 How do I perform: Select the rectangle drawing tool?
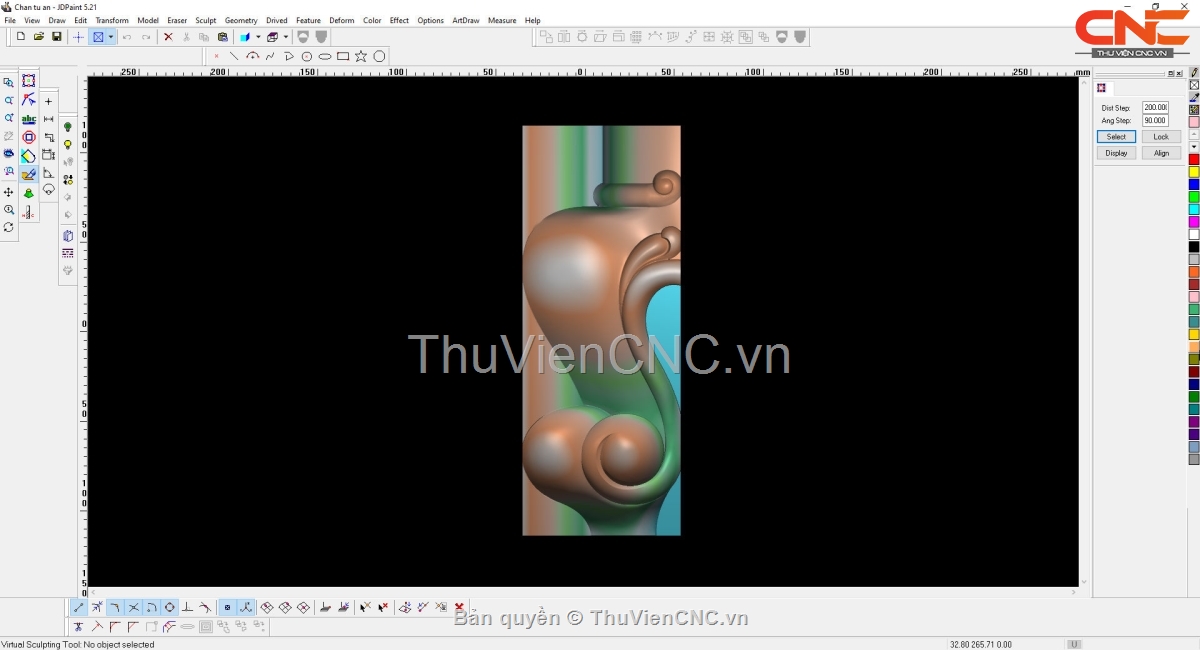343,57
